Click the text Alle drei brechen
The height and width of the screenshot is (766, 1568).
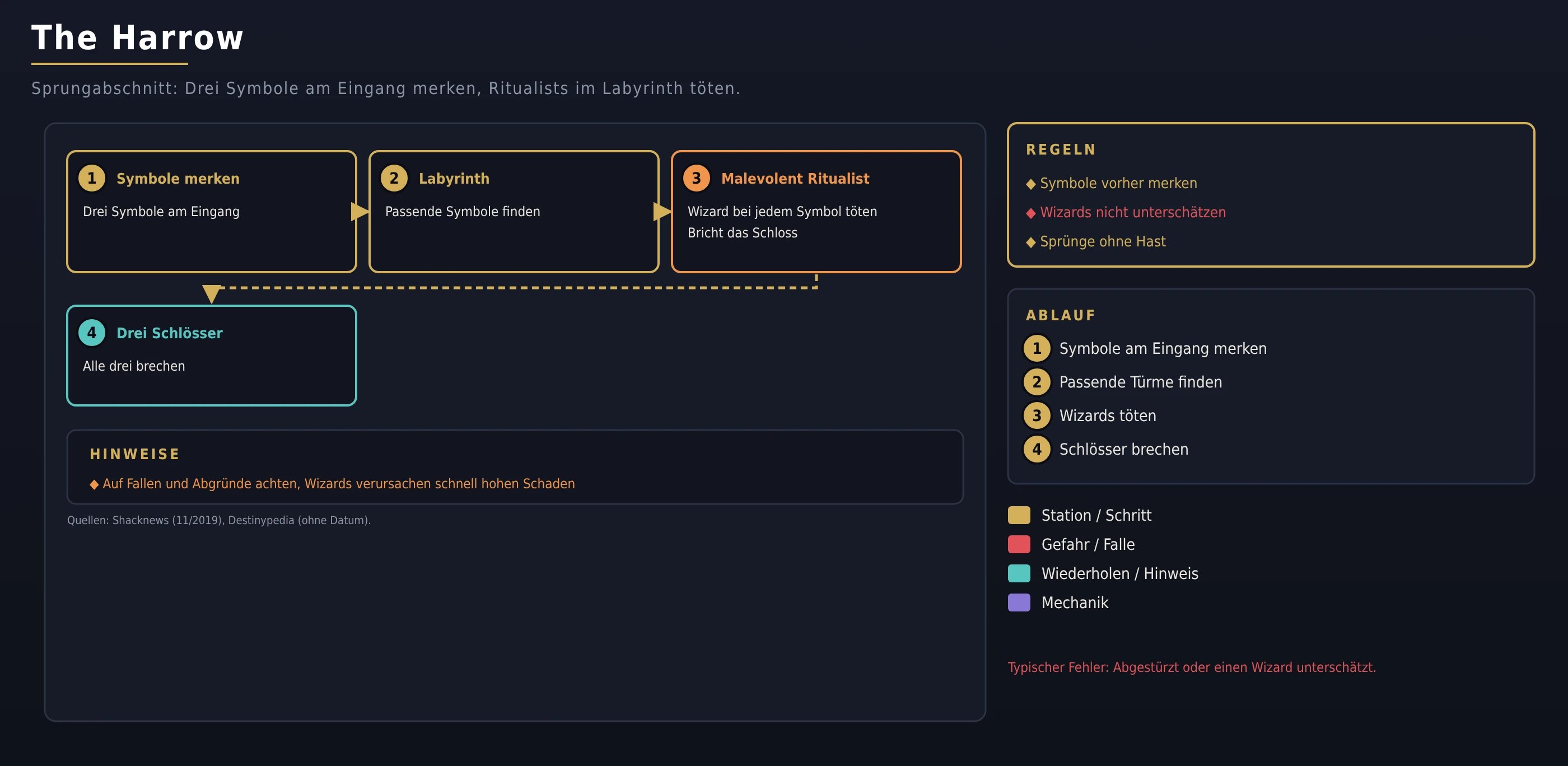click(x=134, y=366)
